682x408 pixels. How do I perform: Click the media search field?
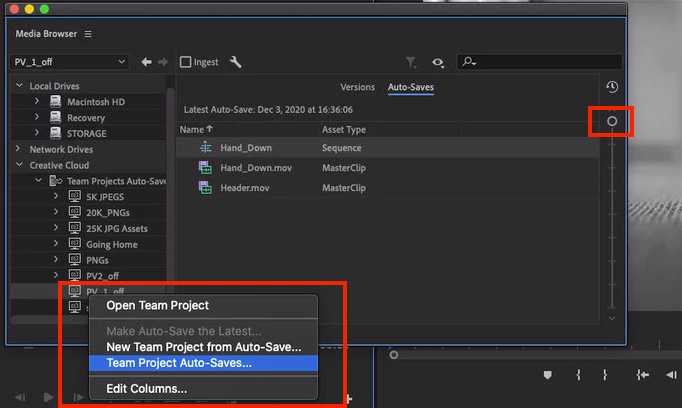coord(539,62)
